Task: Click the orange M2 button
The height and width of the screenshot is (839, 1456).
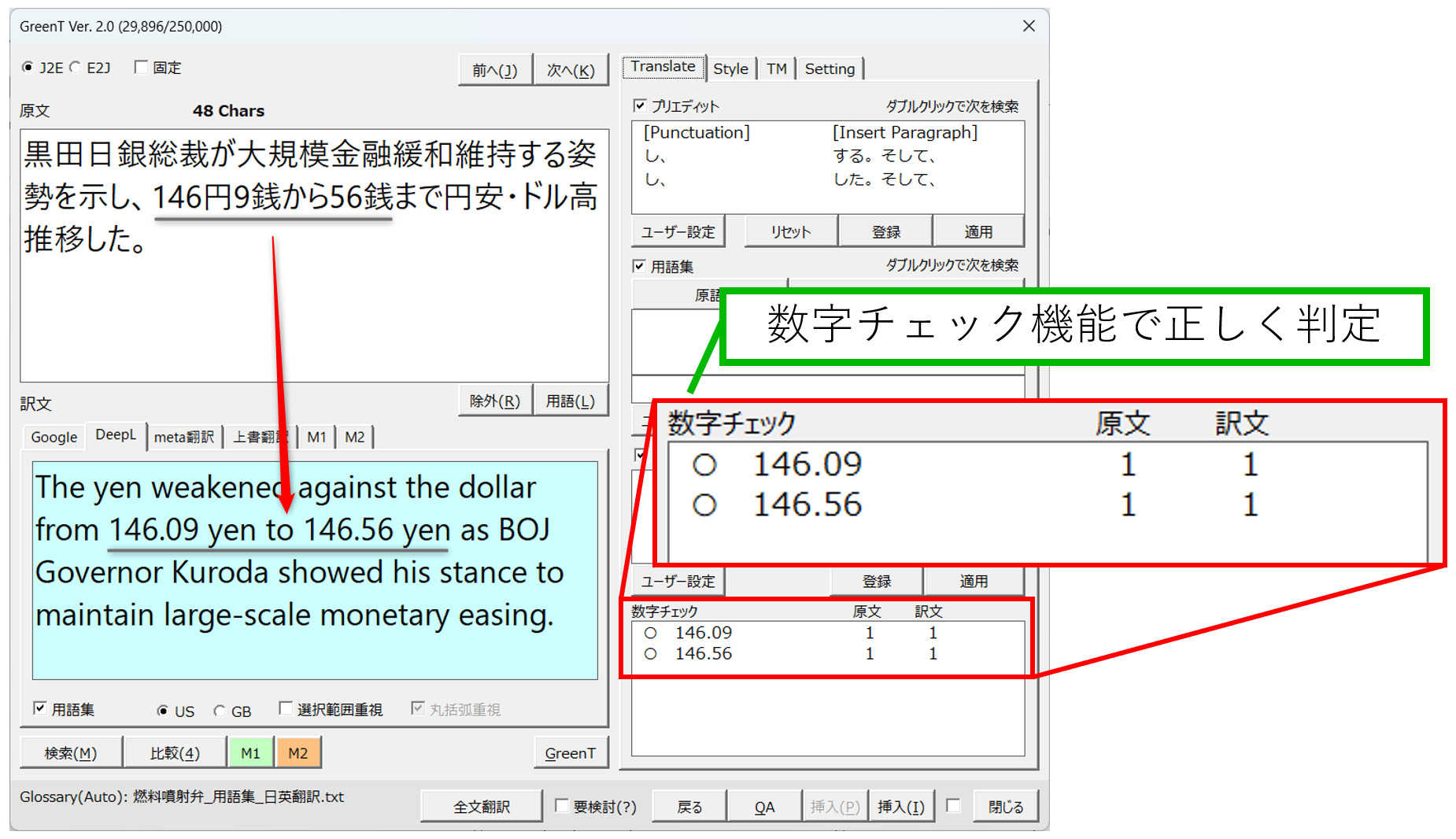Action: (x=297, y=753)
